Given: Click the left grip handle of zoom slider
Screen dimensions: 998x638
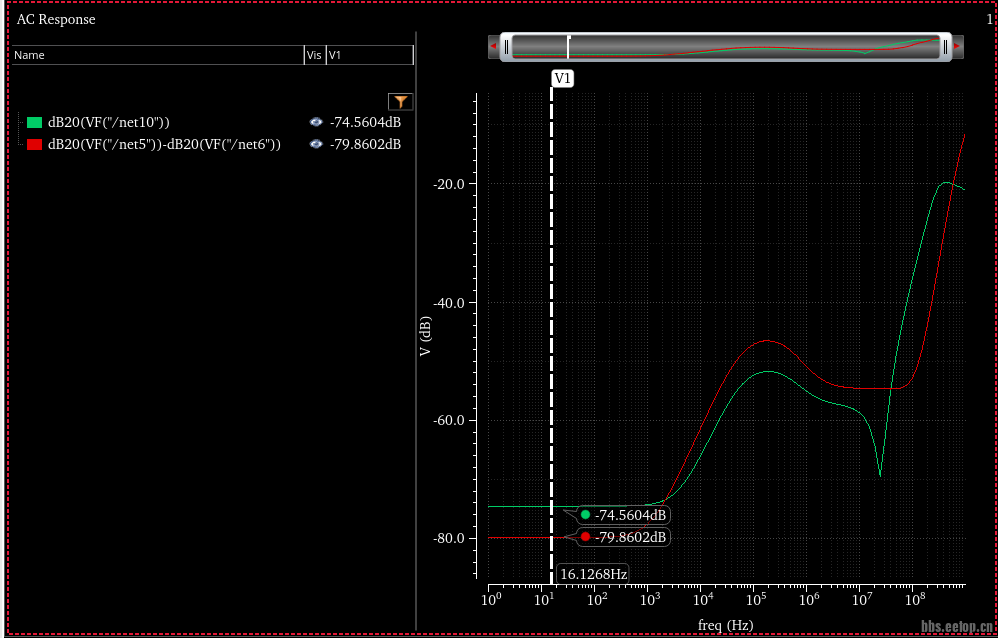Looking at the screenshot, I should (507, 46).
